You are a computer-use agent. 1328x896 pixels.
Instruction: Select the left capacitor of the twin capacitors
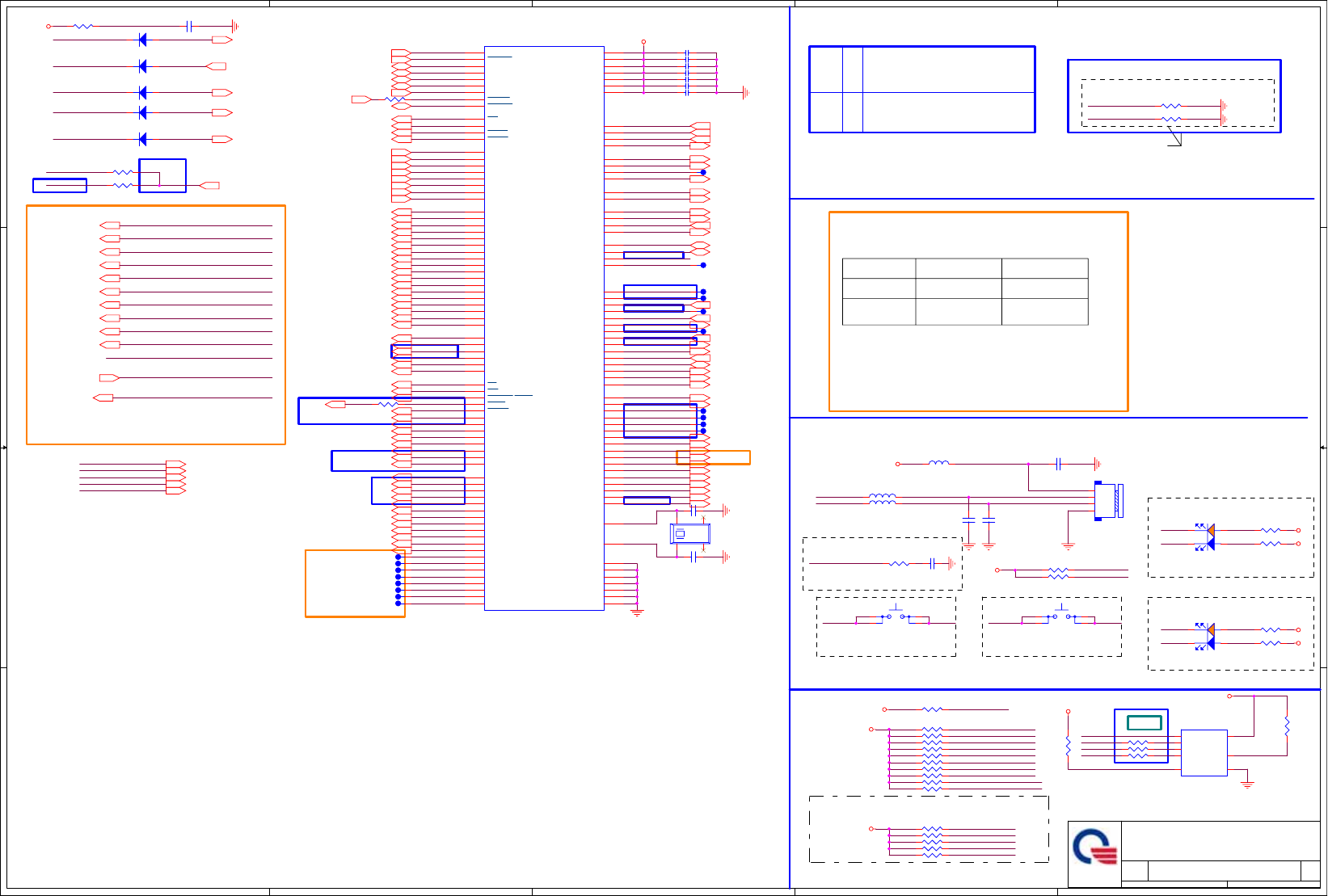click(x=968, y=520)
